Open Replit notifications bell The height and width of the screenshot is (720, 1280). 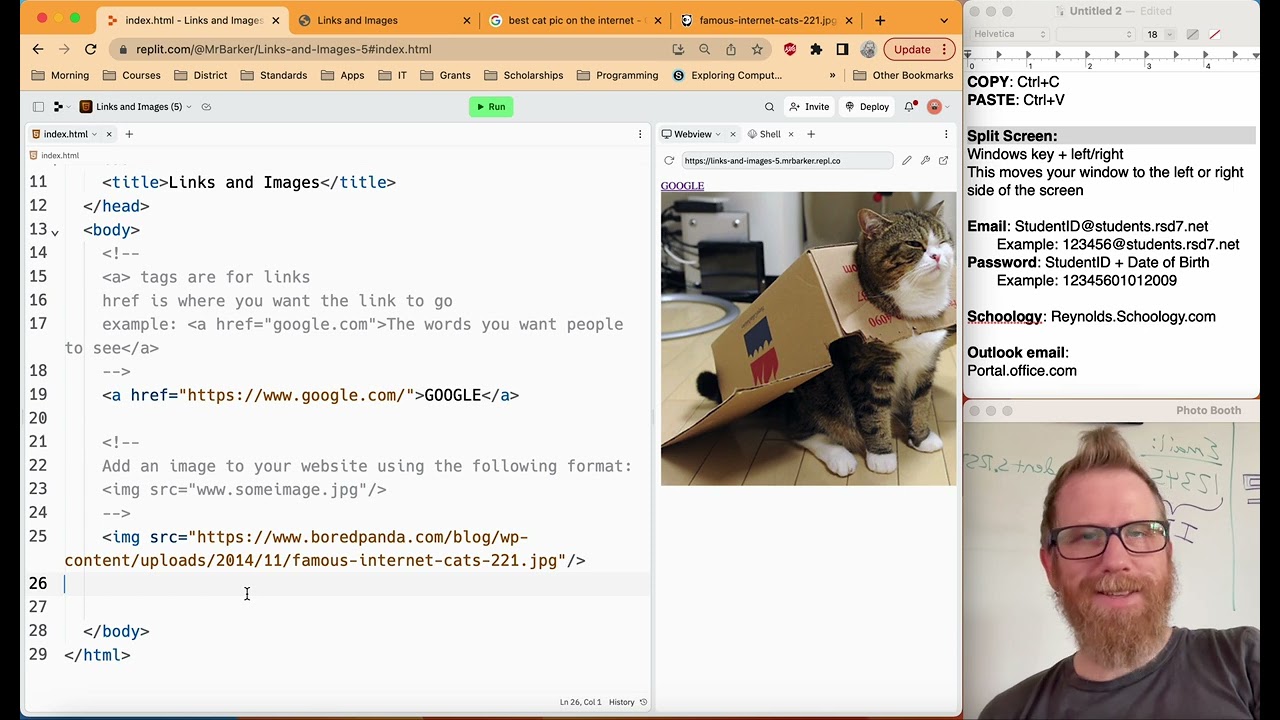pos(910,107)
